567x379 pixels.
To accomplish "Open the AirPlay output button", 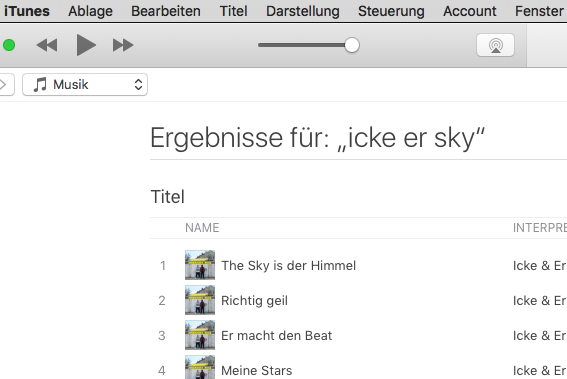I will tap(495, 45).
